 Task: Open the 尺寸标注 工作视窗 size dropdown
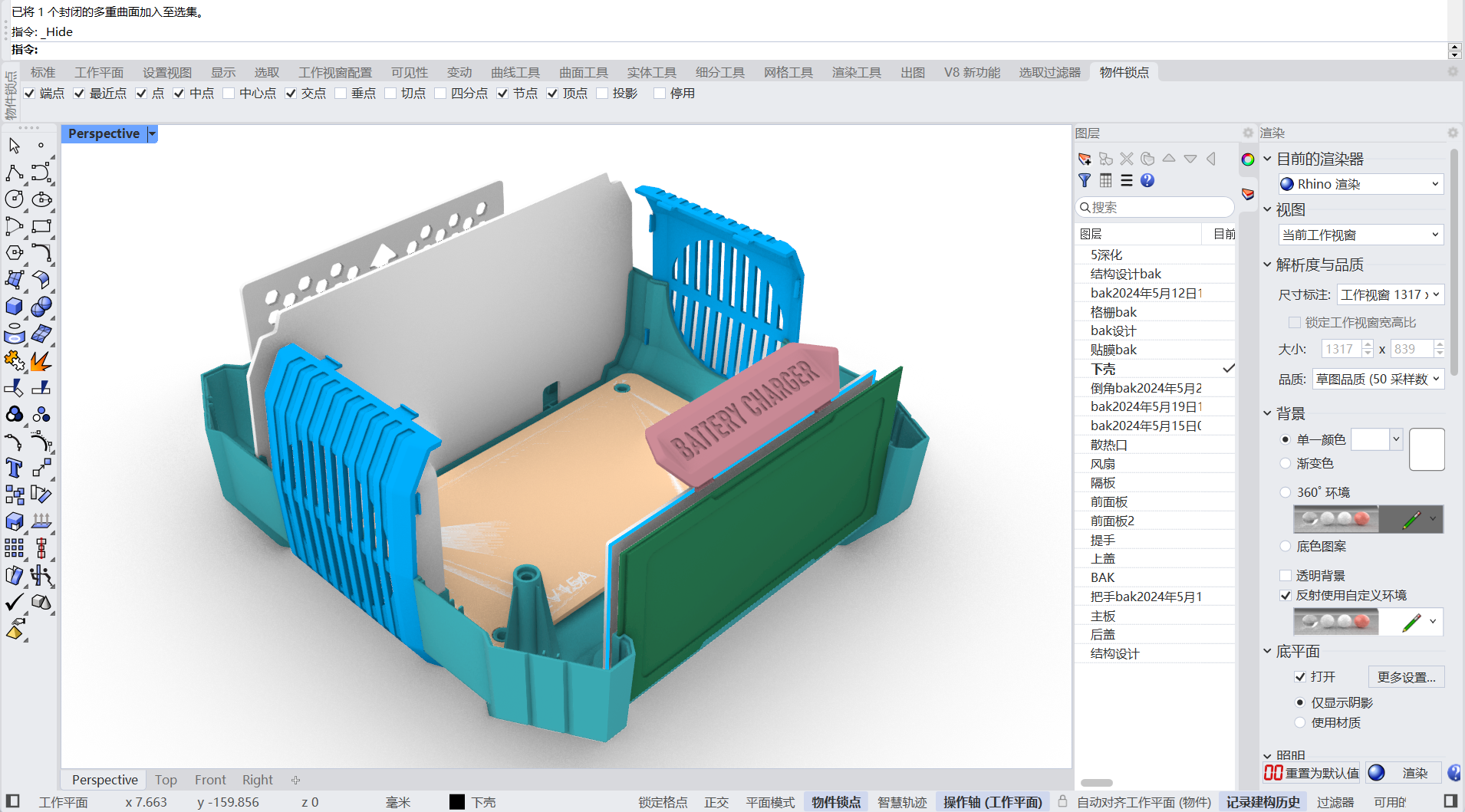click(1390, 294)
